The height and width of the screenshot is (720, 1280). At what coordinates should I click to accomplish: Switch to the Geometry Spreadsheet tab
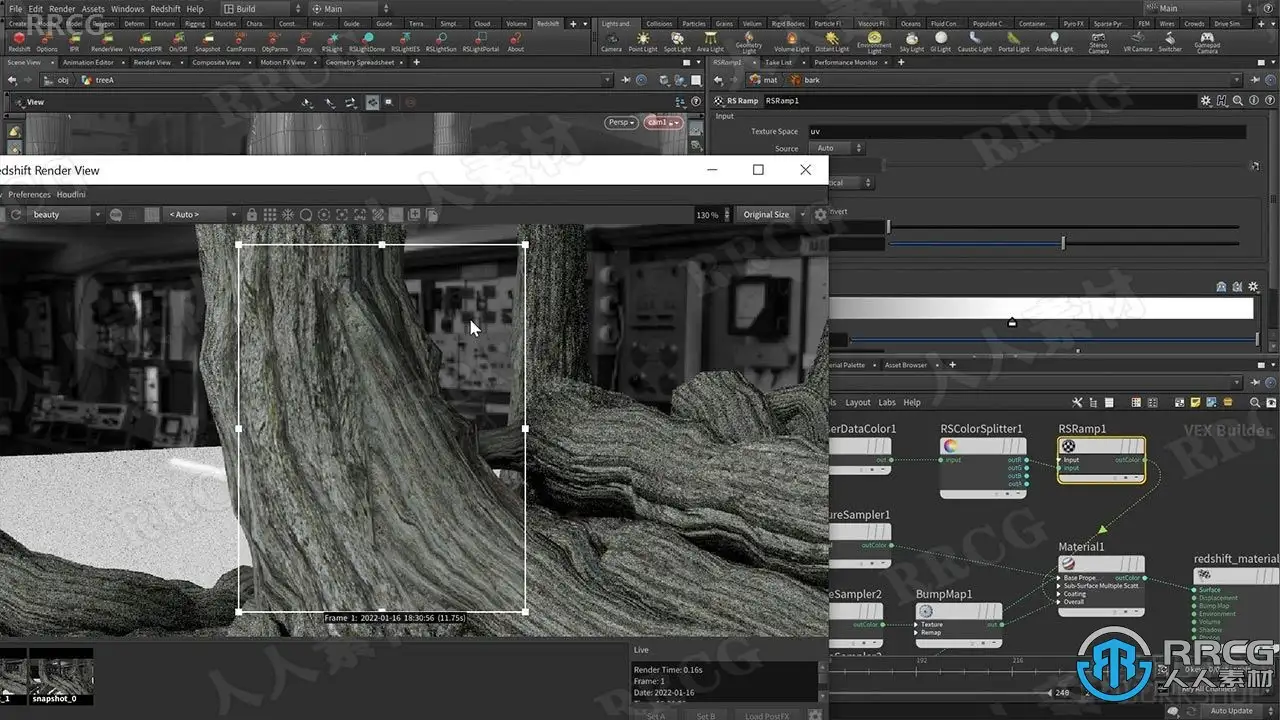tap(360, 62)
